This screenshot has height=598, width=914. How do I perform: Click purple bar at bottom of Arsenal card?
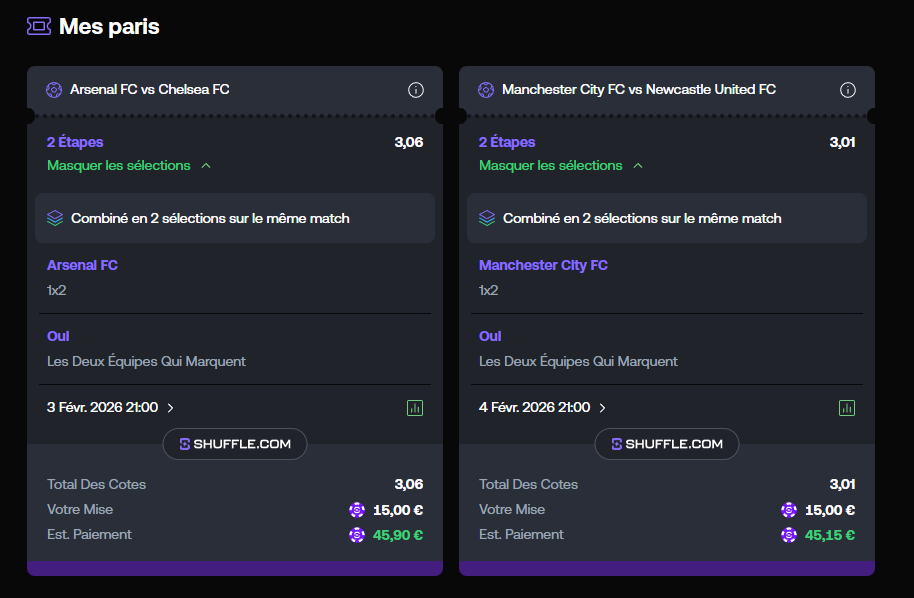point(235,568)
